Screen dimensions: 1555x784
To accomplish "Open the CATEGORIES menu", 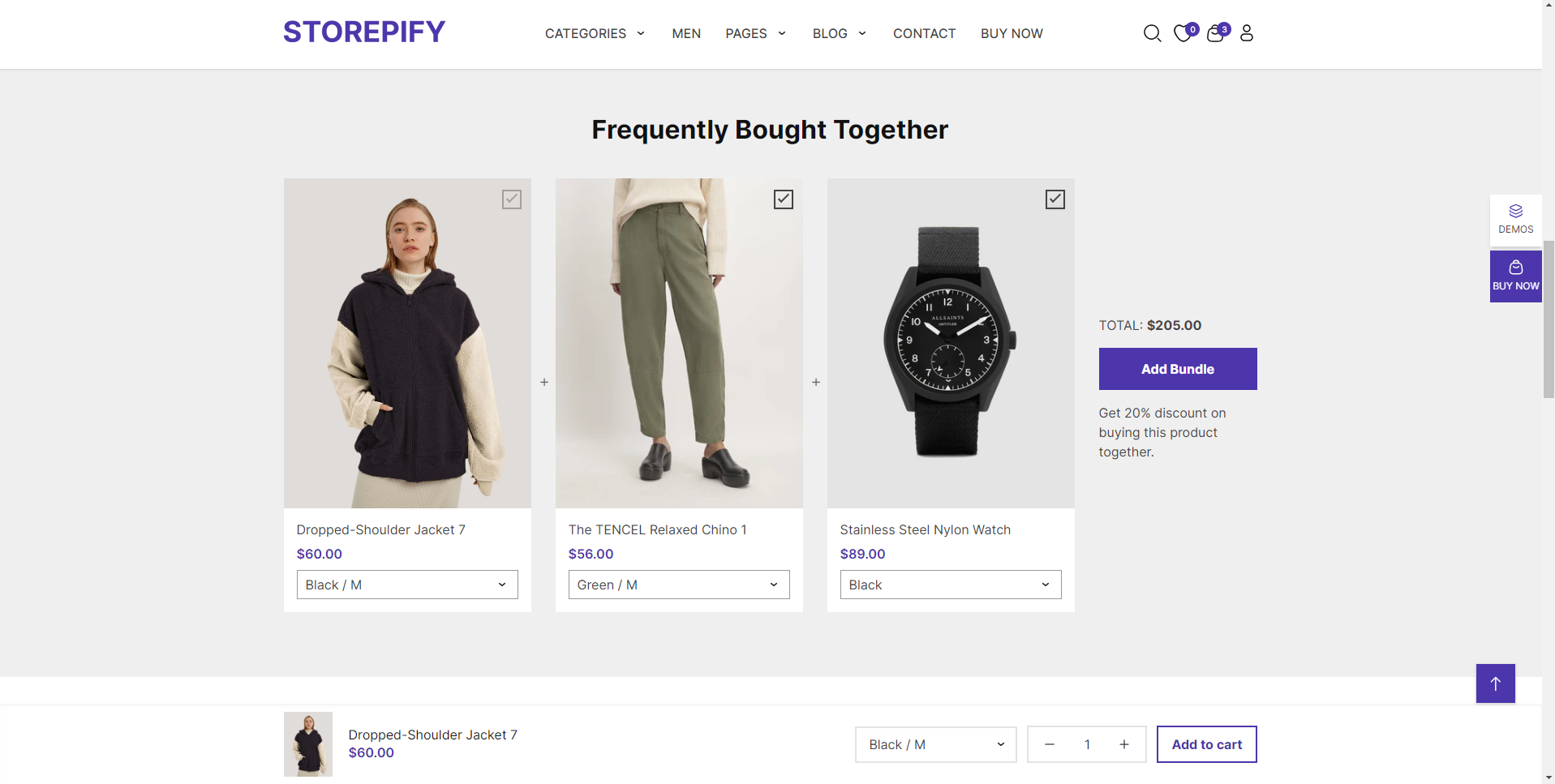I will click(594, 33).
